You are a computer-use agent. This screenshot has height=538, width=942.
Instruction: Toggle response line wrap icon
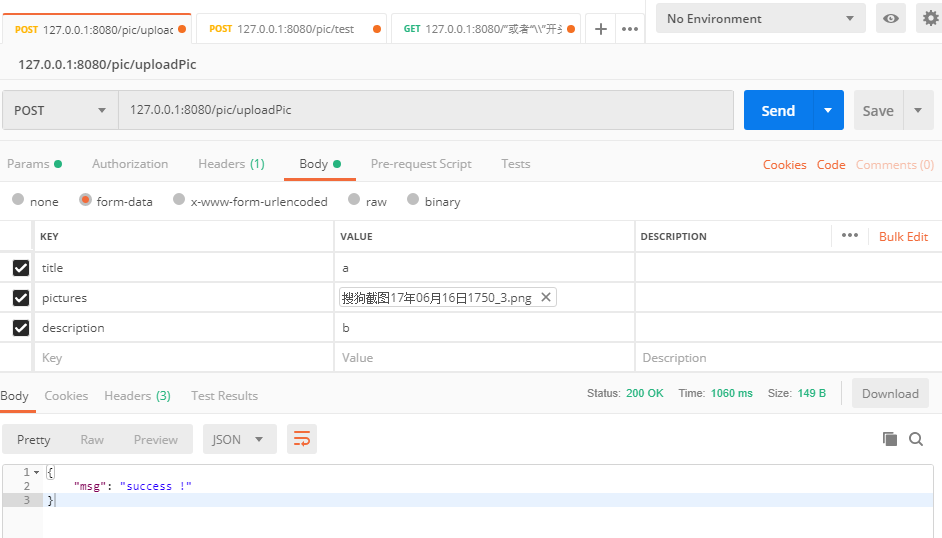[x=302, y=439]
